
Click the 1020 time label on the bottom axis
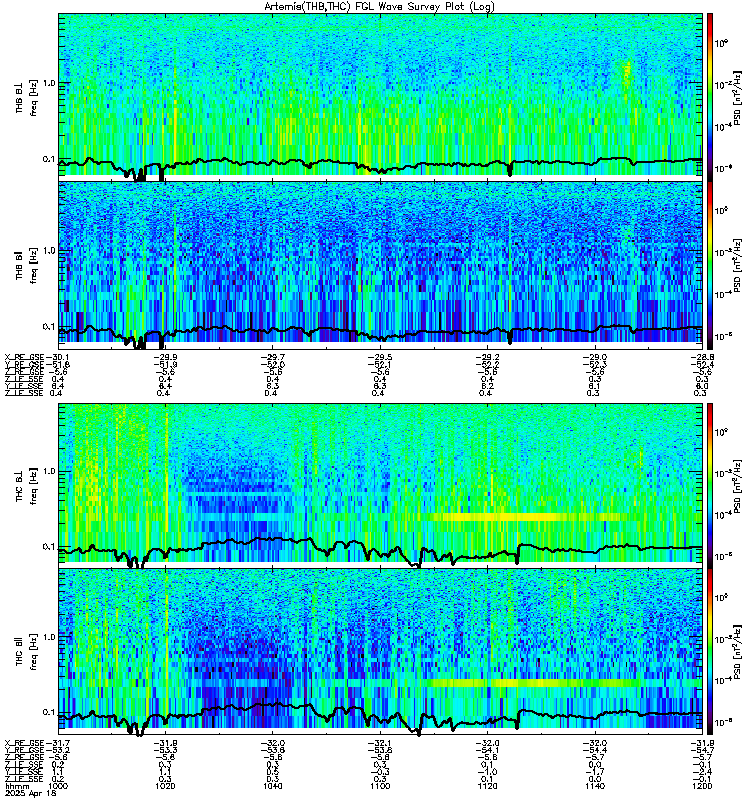point(166,786)
